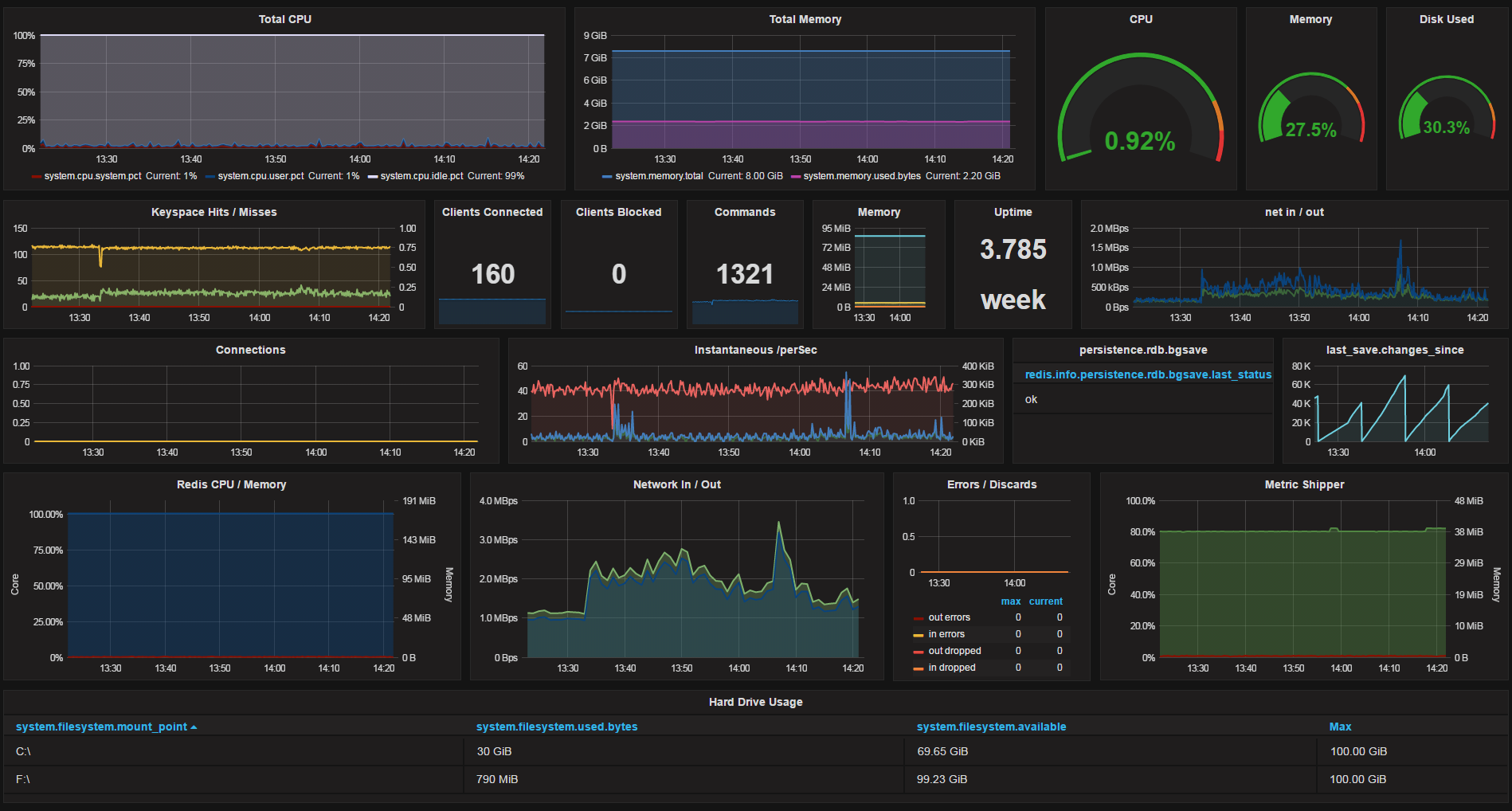1512x811 pixels.
Task: Click the 160 Clients Connected value
Action: click(x=492, y=274)
